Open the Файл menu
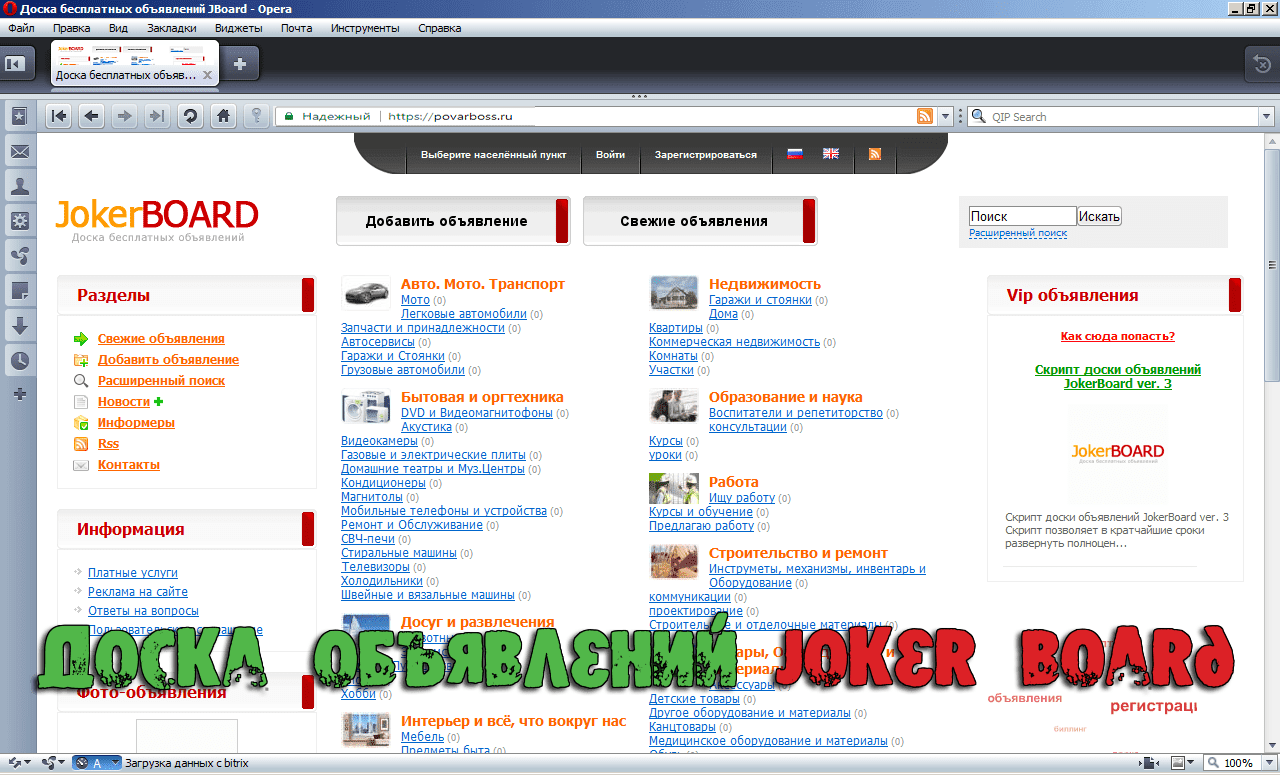 pyautogui.click(x=21, y=28)
